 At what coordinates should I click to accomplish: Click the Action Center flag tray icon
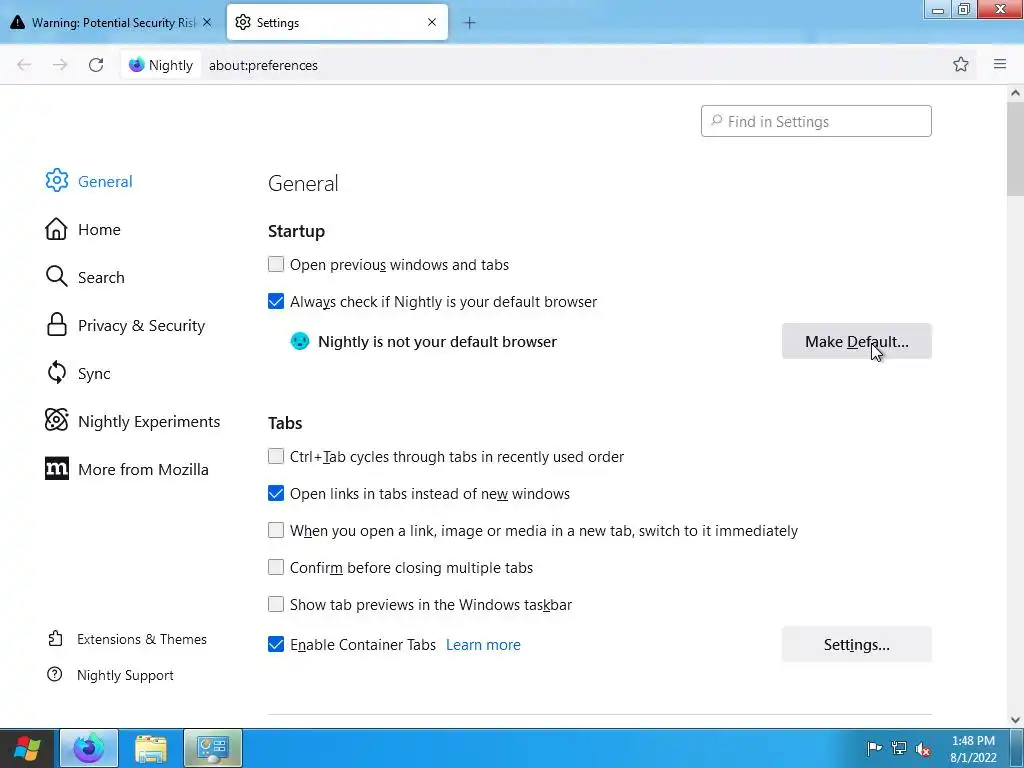(874, 748)
